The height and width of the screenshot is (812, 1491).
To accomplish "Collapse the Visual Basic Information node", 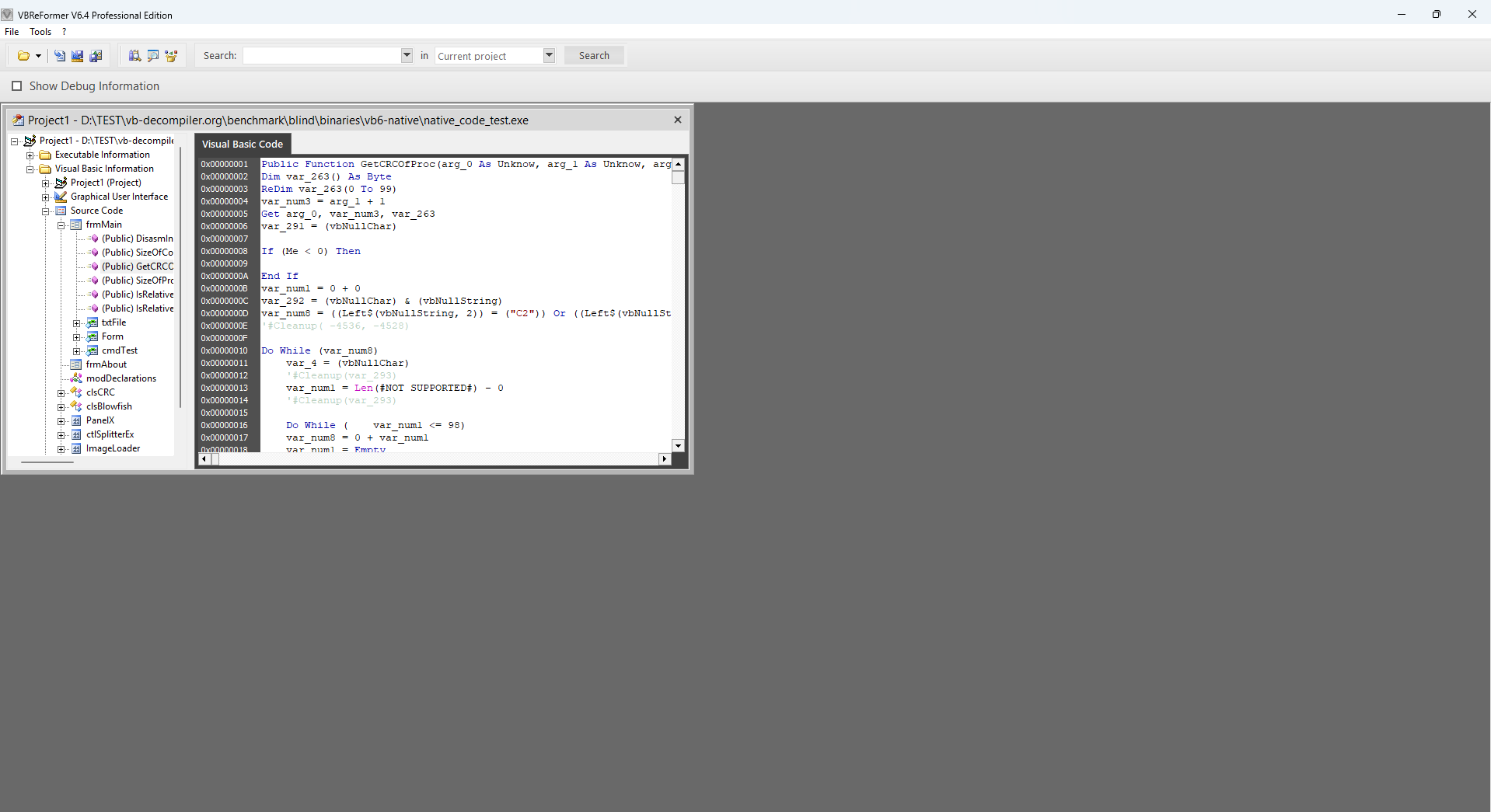I will pos(30,169).
